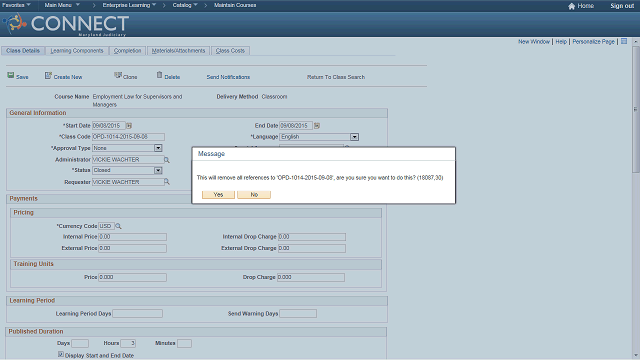Click the Internal Price field
The height and width of the screenshot is (360, 640).
[x=132, y=237]
